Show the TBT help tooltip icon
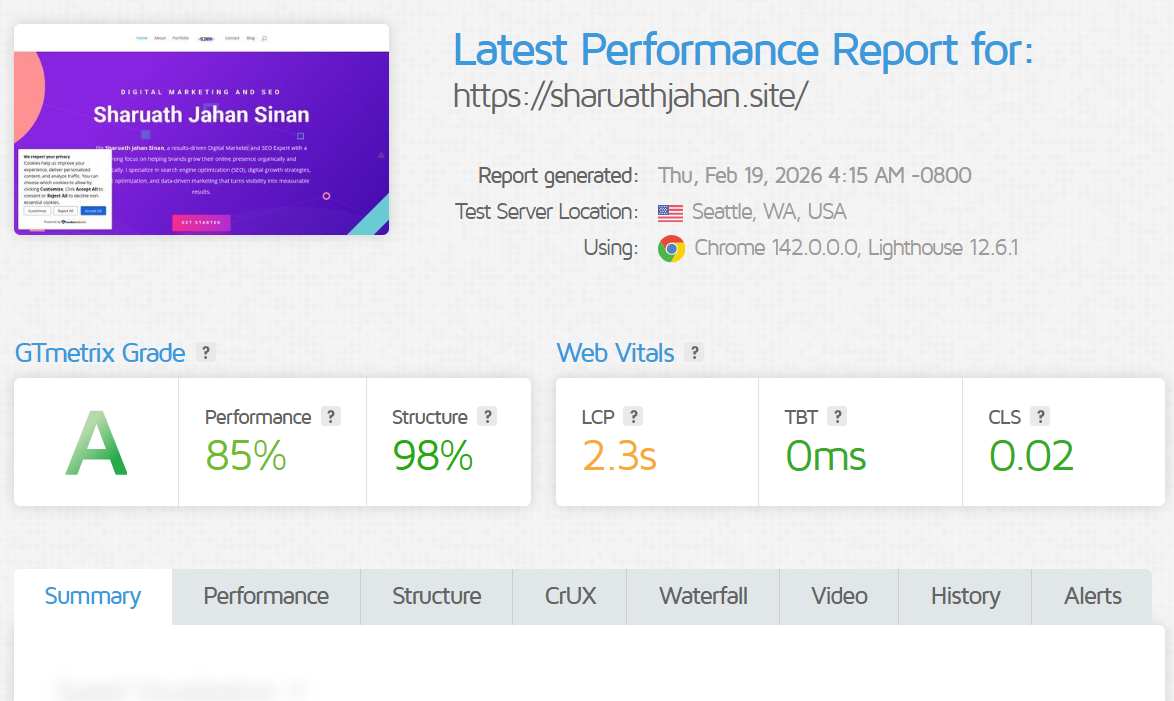1174x701 pixels. 837,417
